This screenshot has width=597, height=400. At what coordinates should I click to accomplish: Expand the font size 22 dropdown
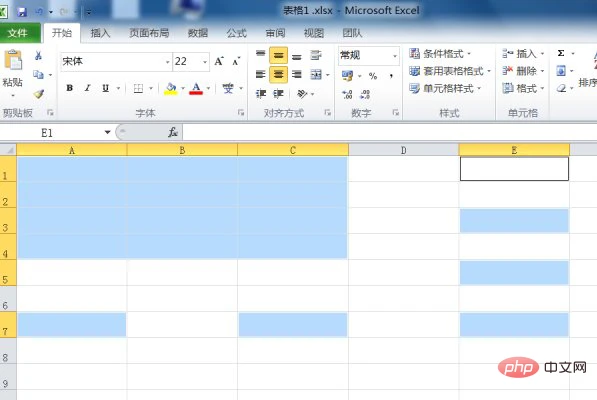click(x=205, y=62)
